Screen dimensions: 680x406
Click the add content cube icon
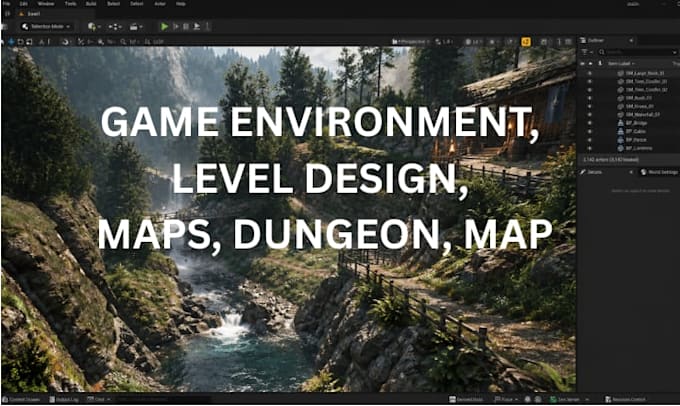[x=93, y=27]
